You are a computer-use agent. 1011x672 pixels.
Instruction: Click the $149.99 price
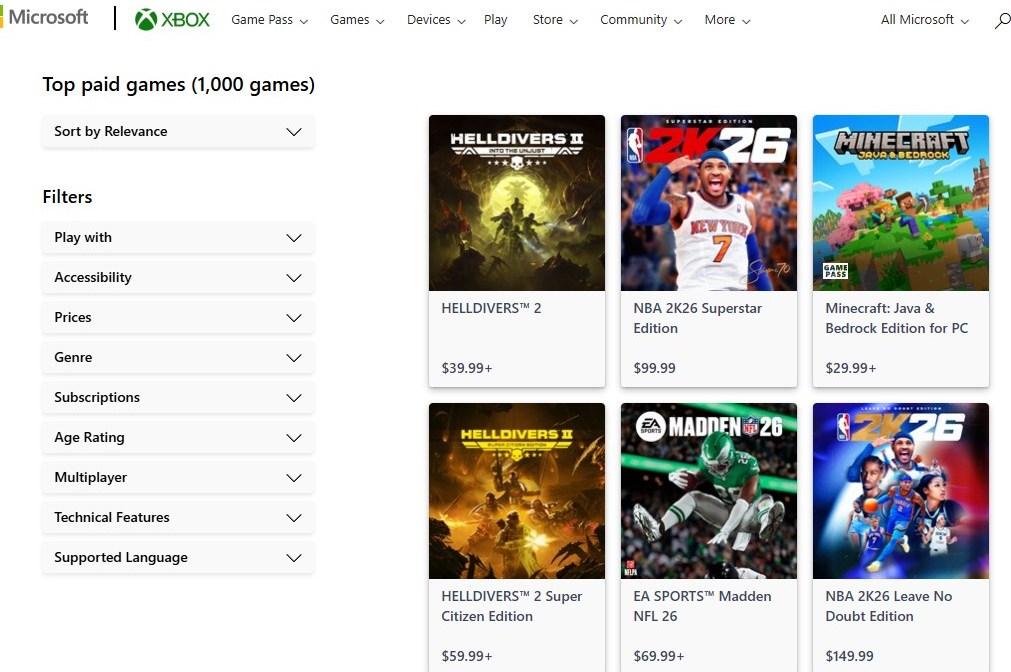click(849, 657)
